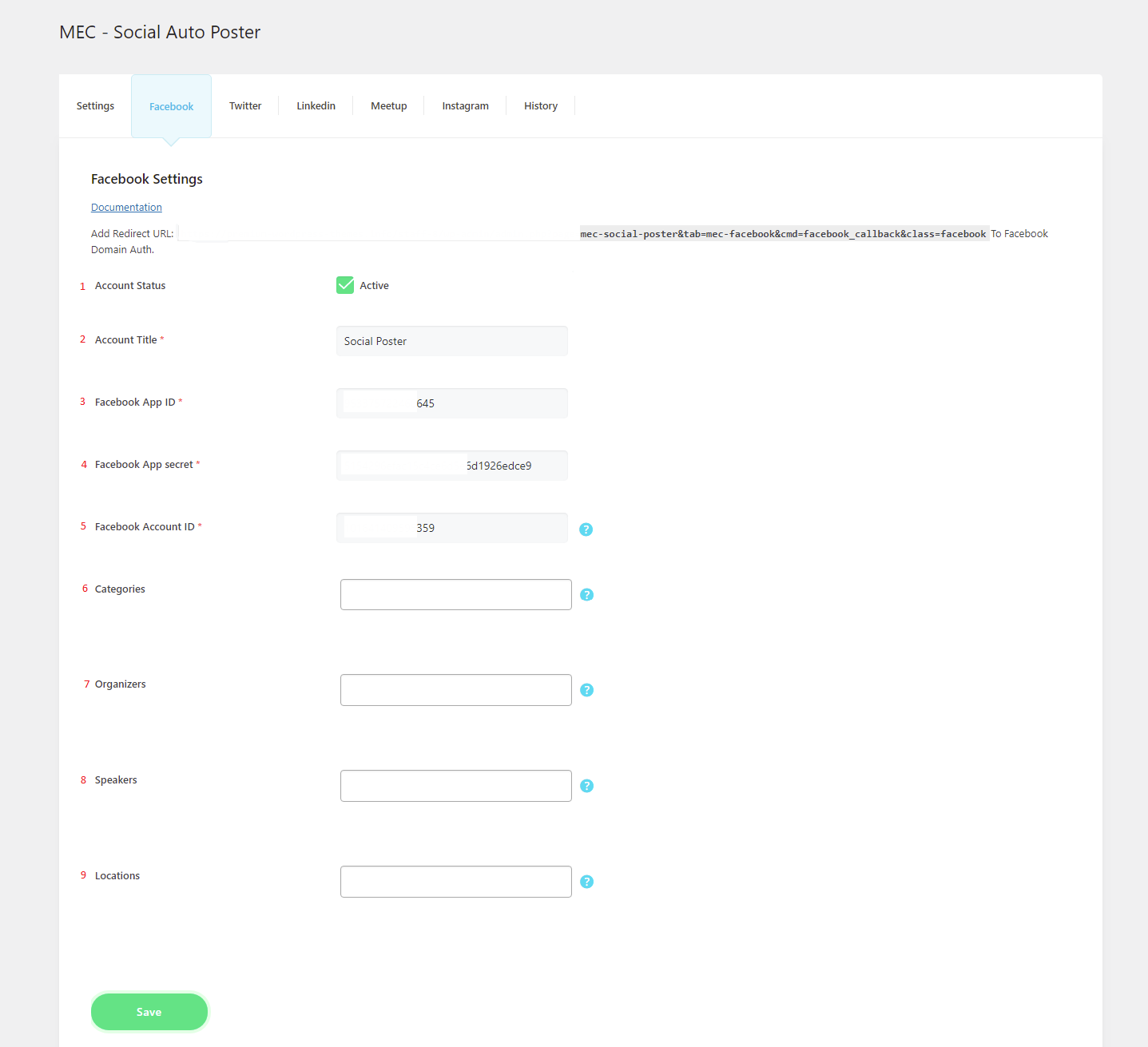Click the Facebook App secret field
The height and width of the screenshot is (1047, 1148).
(x=452, y=466)
